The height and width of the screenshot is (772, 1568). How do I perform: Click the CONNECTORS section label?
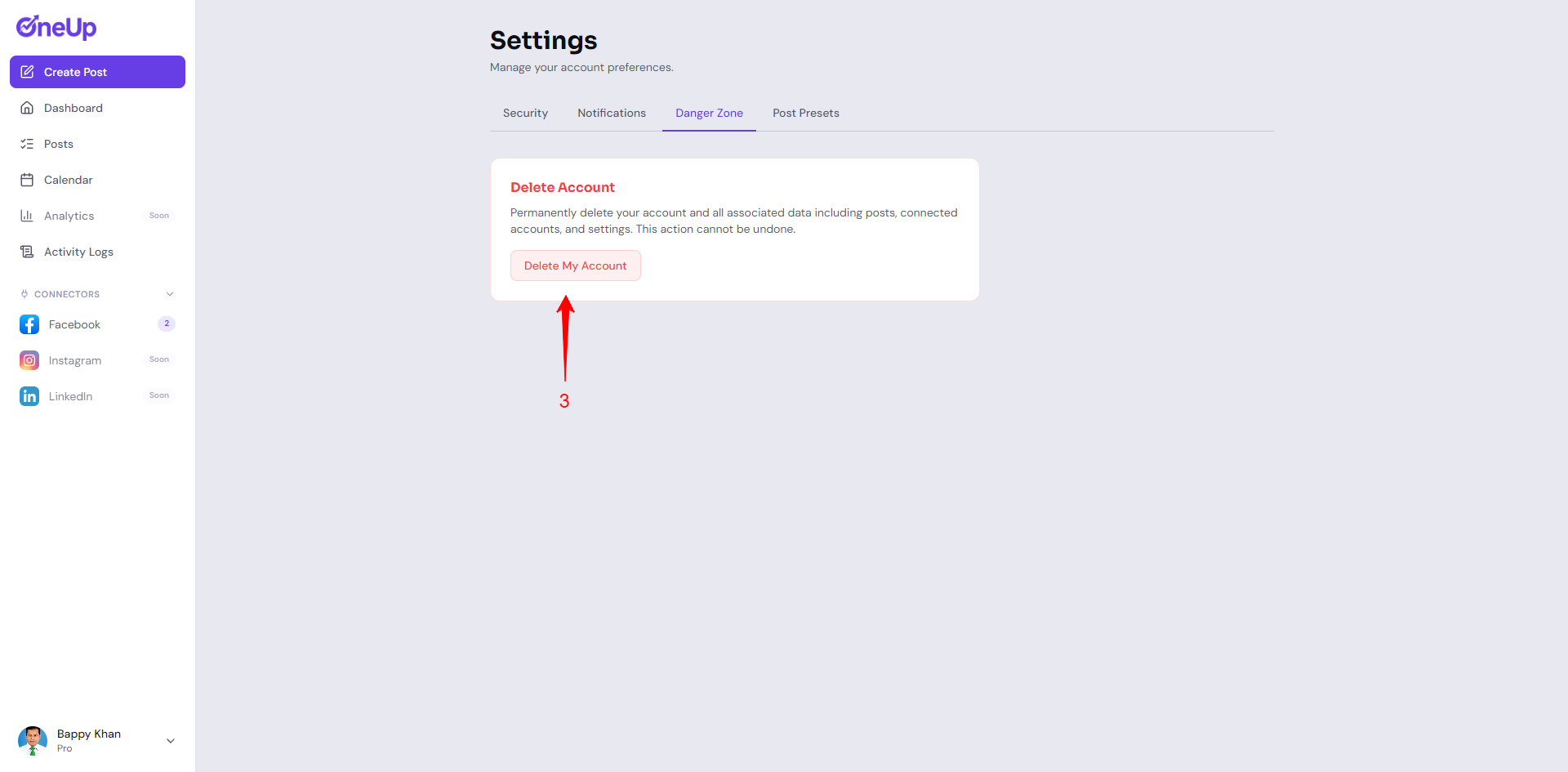pyautogui.click(x=67, y=294)
